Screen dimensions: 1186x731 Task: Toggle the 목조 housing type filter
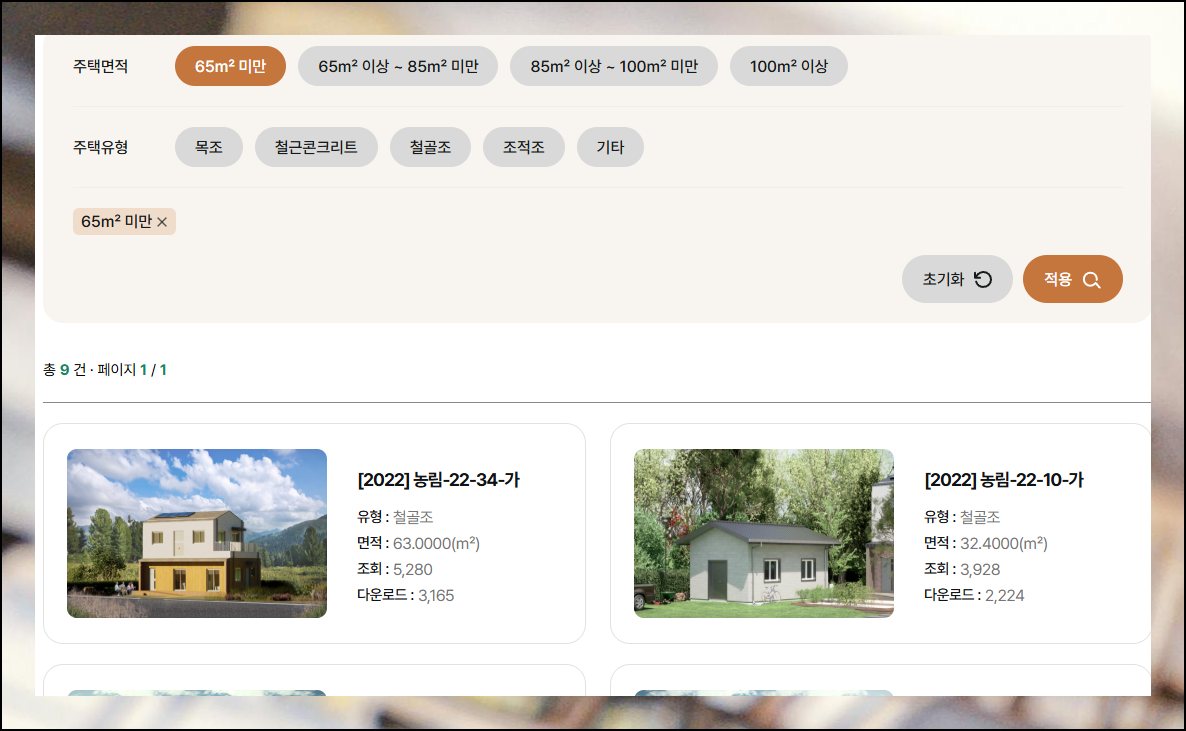(x=209, y=147)
